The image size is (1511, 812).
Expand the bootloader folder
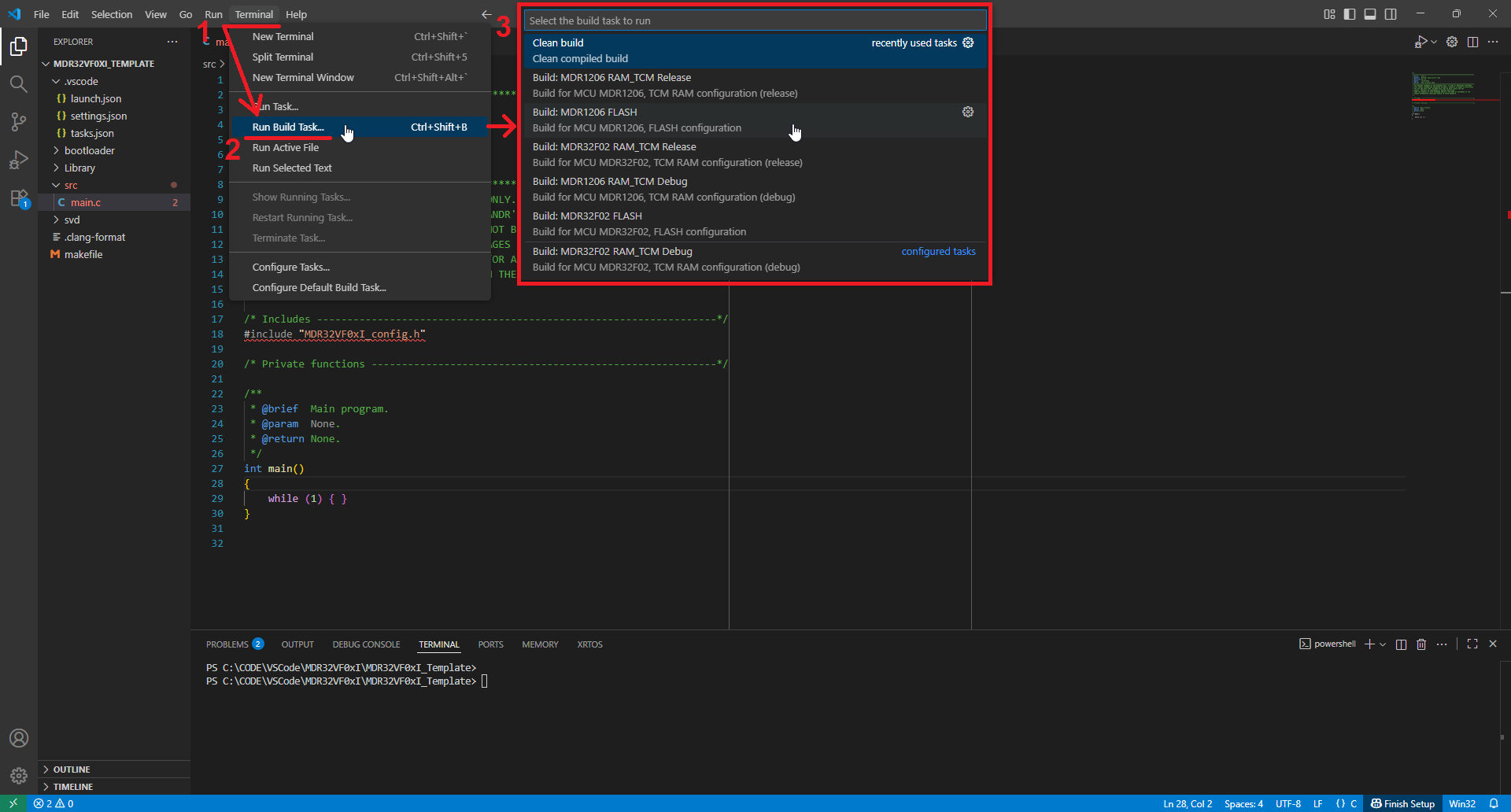tap(89, 150)
